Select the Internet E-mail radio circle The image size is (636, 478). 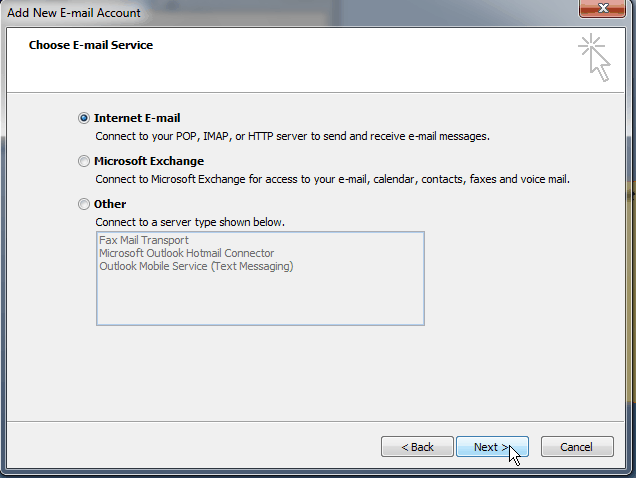pyautogui.click(x=84, y=118)
